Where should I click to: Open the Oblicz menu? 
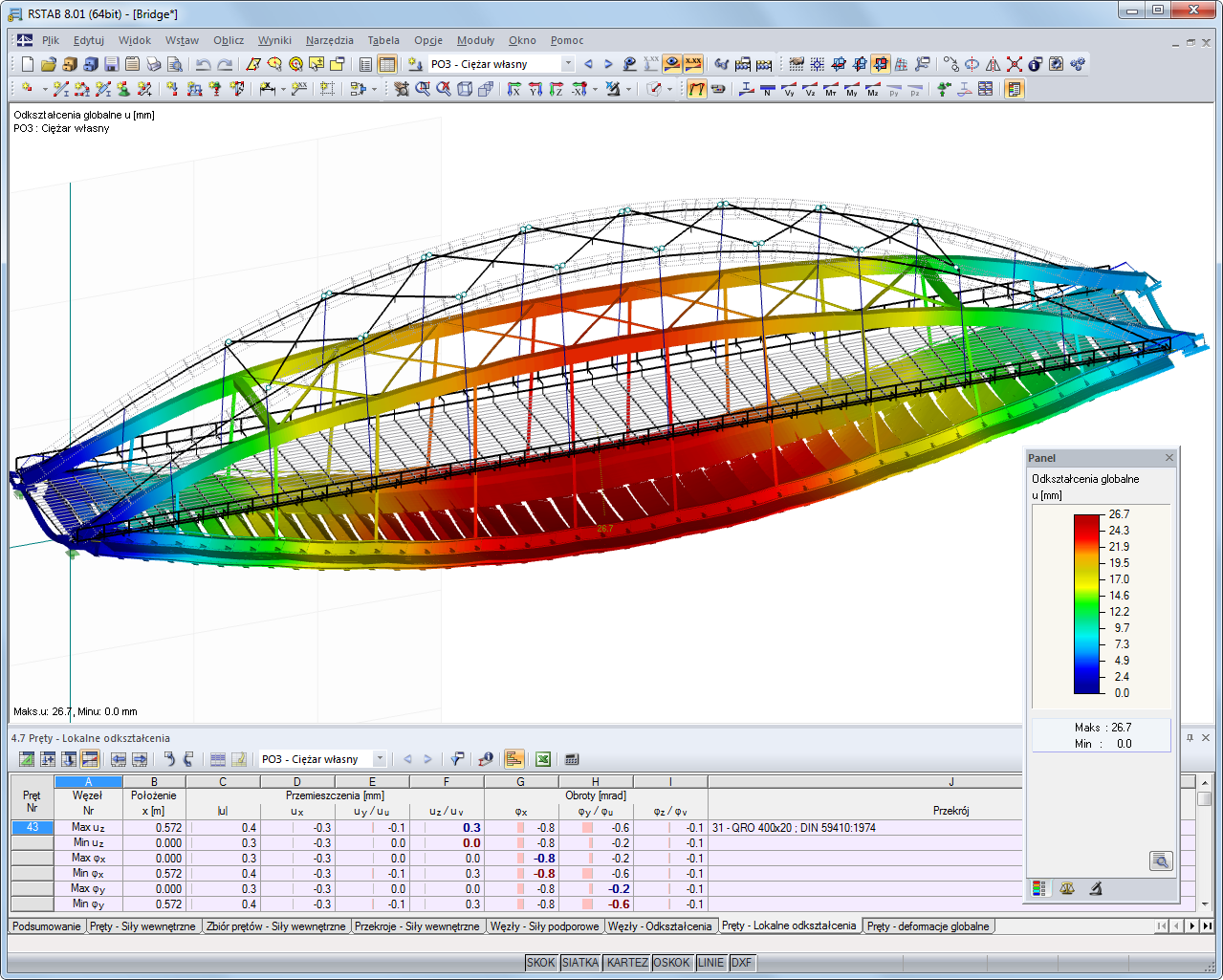pyautogui.click(x=229, y=40)
